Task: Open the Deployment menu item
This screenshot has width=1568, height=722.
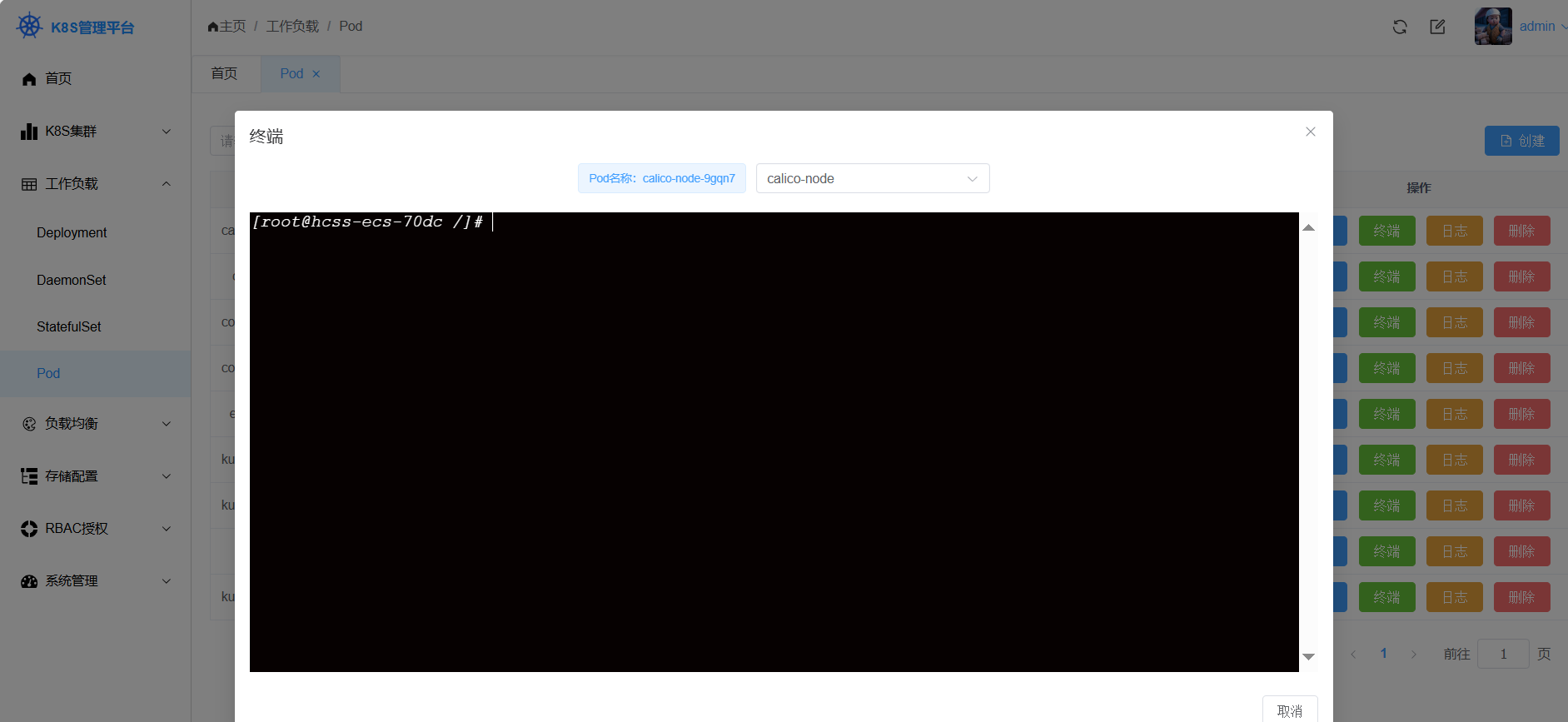Action: point(72,233)
